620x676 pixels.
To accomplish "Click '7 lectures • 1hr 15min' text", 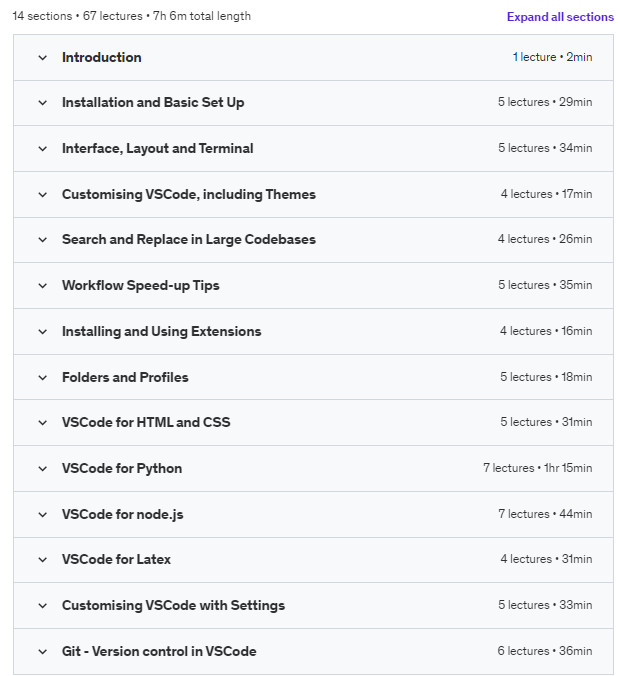I will pos(538,468).
